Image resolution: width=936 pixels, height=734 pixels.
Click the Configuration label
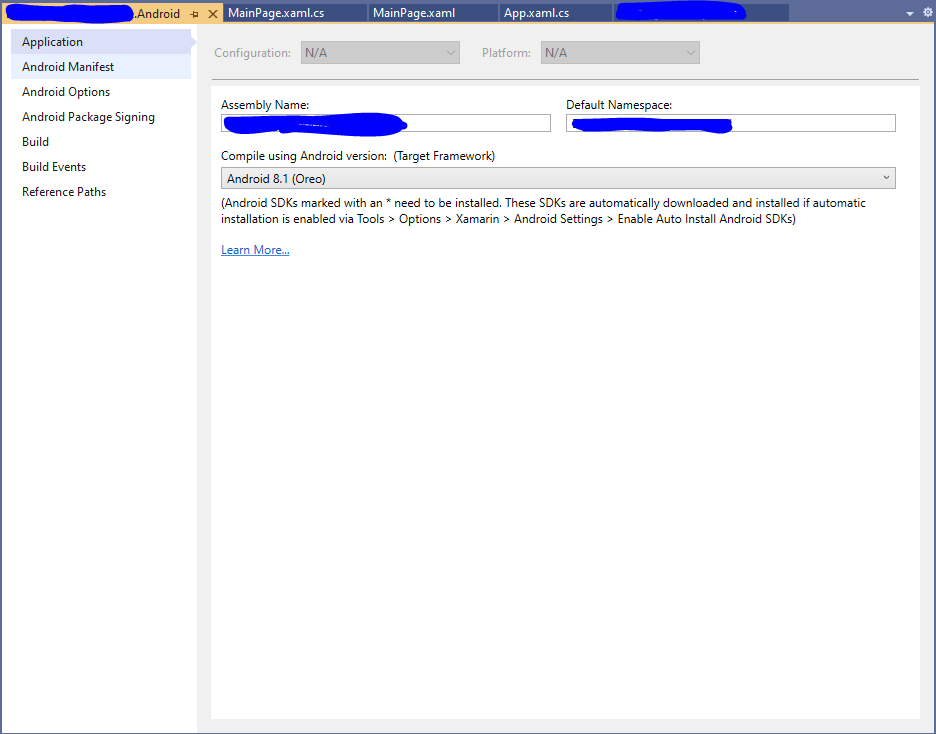tap(253, 53)
